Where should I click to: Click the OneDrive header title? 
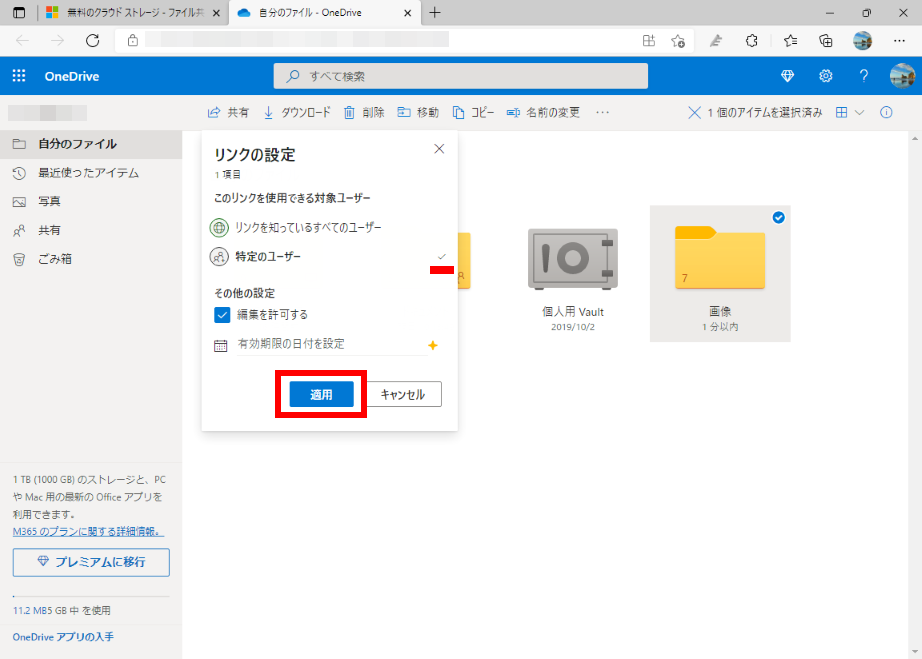point(72,76)
